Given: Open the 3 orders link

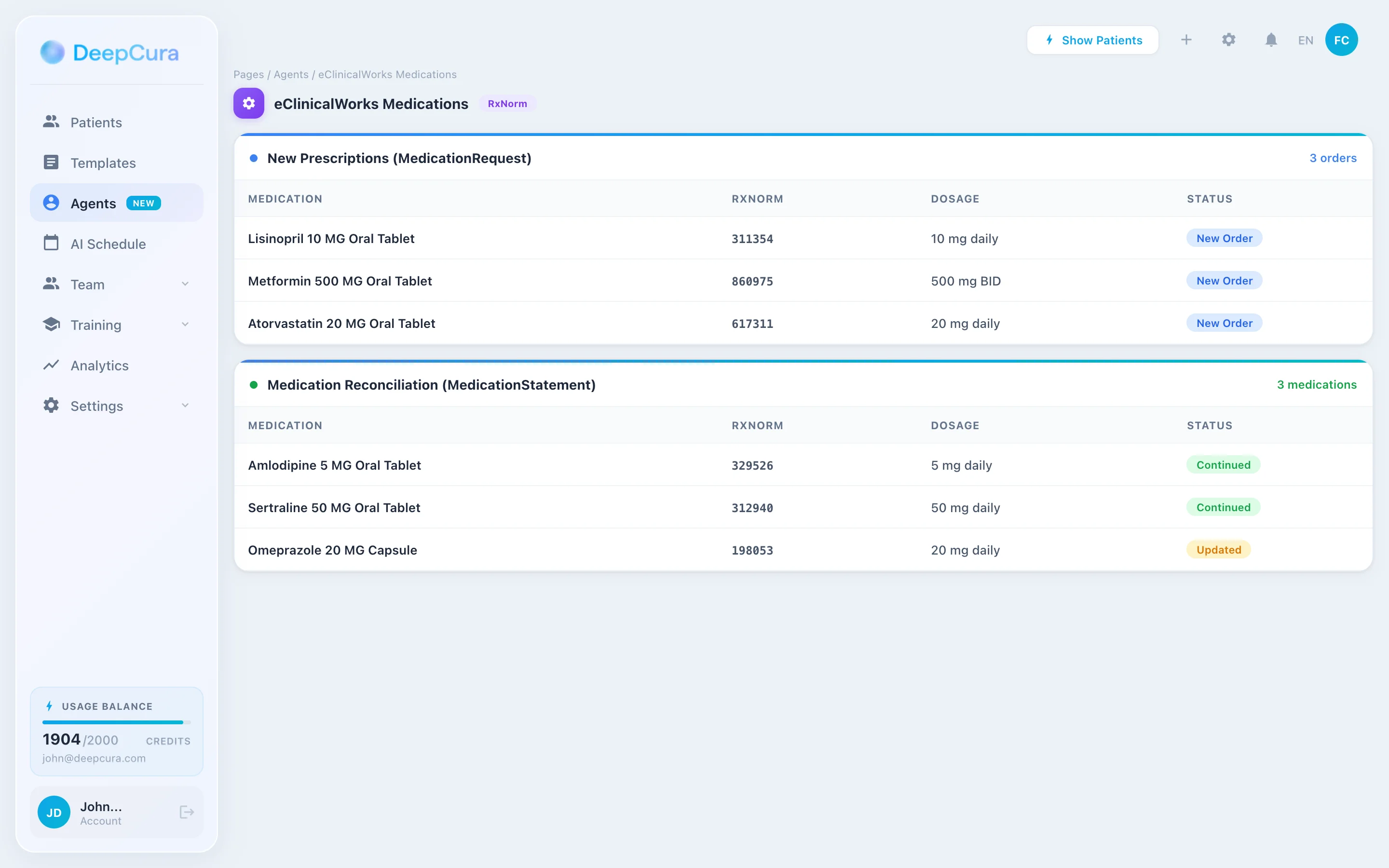Looking at the screenshot, I should (x=1333, y=158).
